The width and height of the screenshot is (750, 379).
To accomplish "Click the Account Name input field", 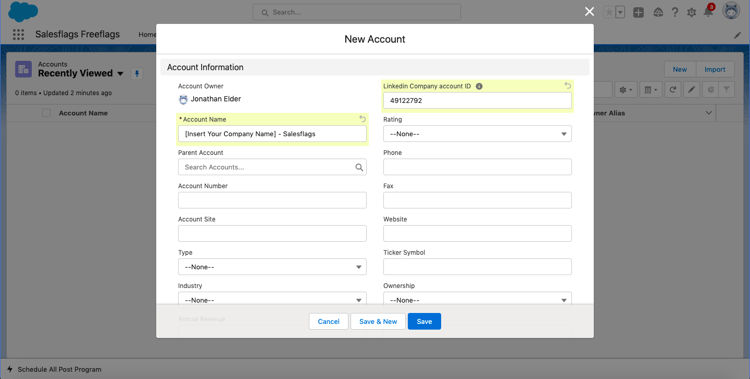I will [x=272, y=134].
